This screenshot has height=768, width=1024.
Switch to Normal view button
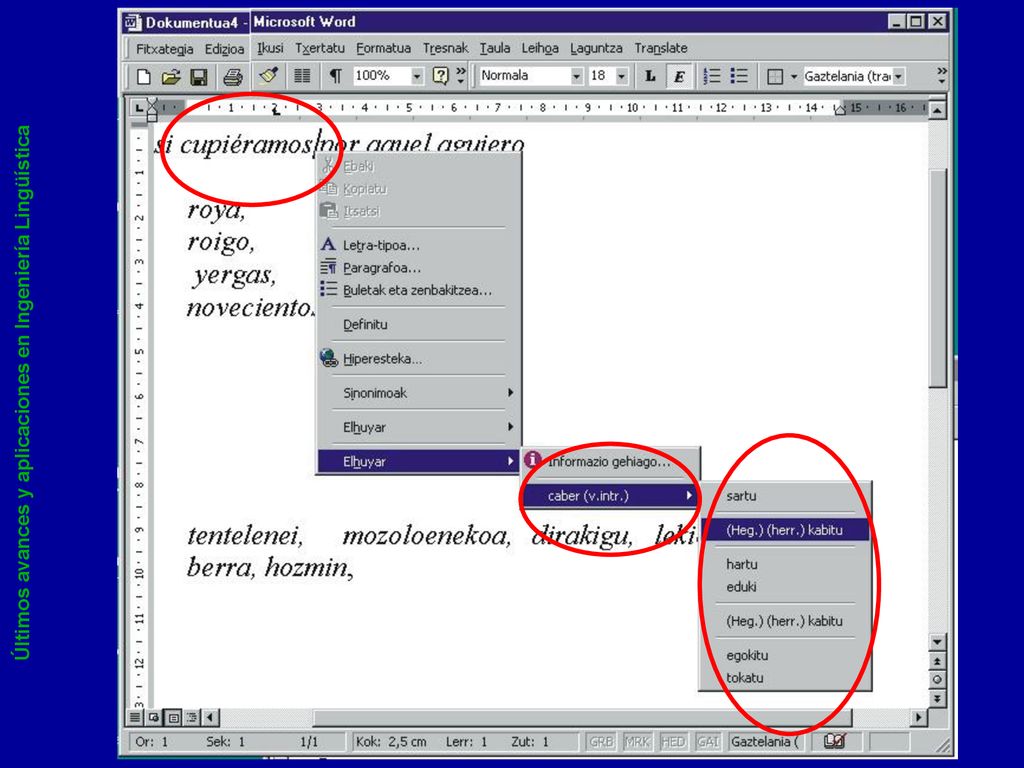pos(135,717)
